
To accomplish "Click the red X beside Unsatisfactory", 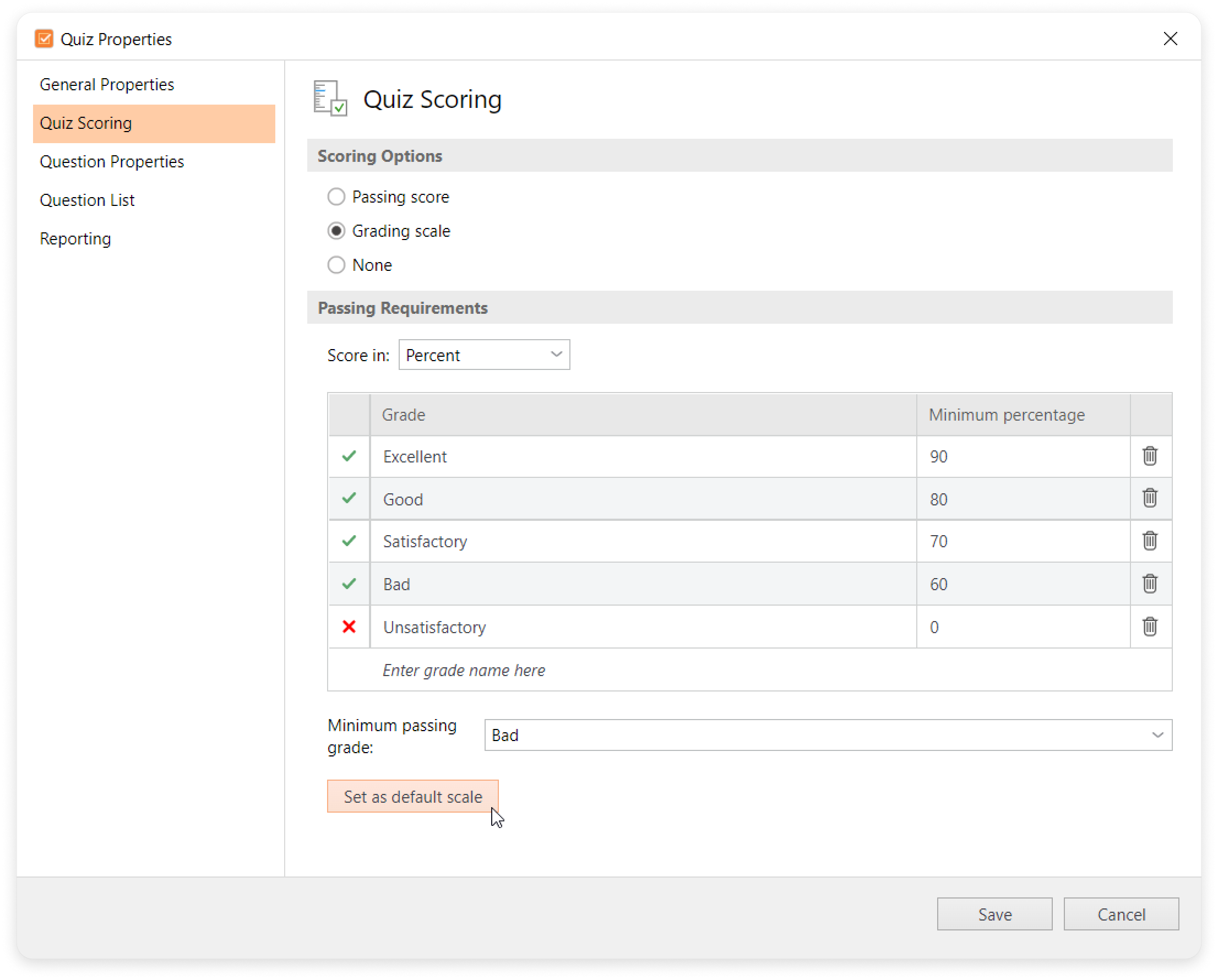I will pos(349,627).
